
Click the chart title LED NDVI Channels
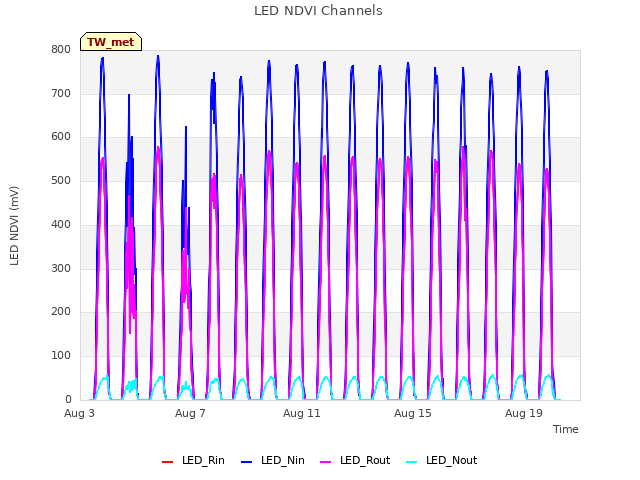(318, 11)
